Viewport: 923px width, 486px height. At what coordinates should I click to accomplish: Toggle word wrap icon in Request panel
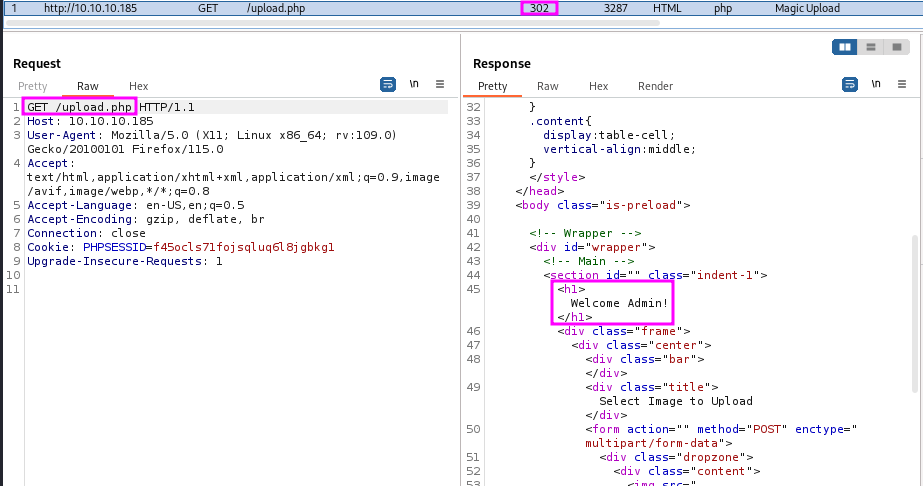pos(388,85)
